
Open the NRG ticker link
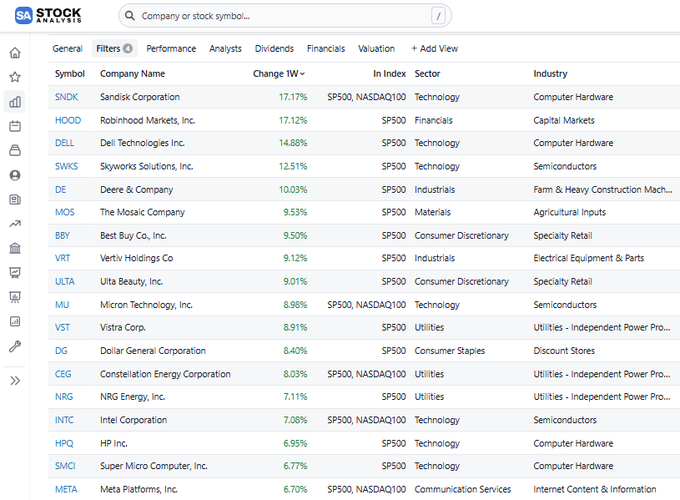point(64,397)
